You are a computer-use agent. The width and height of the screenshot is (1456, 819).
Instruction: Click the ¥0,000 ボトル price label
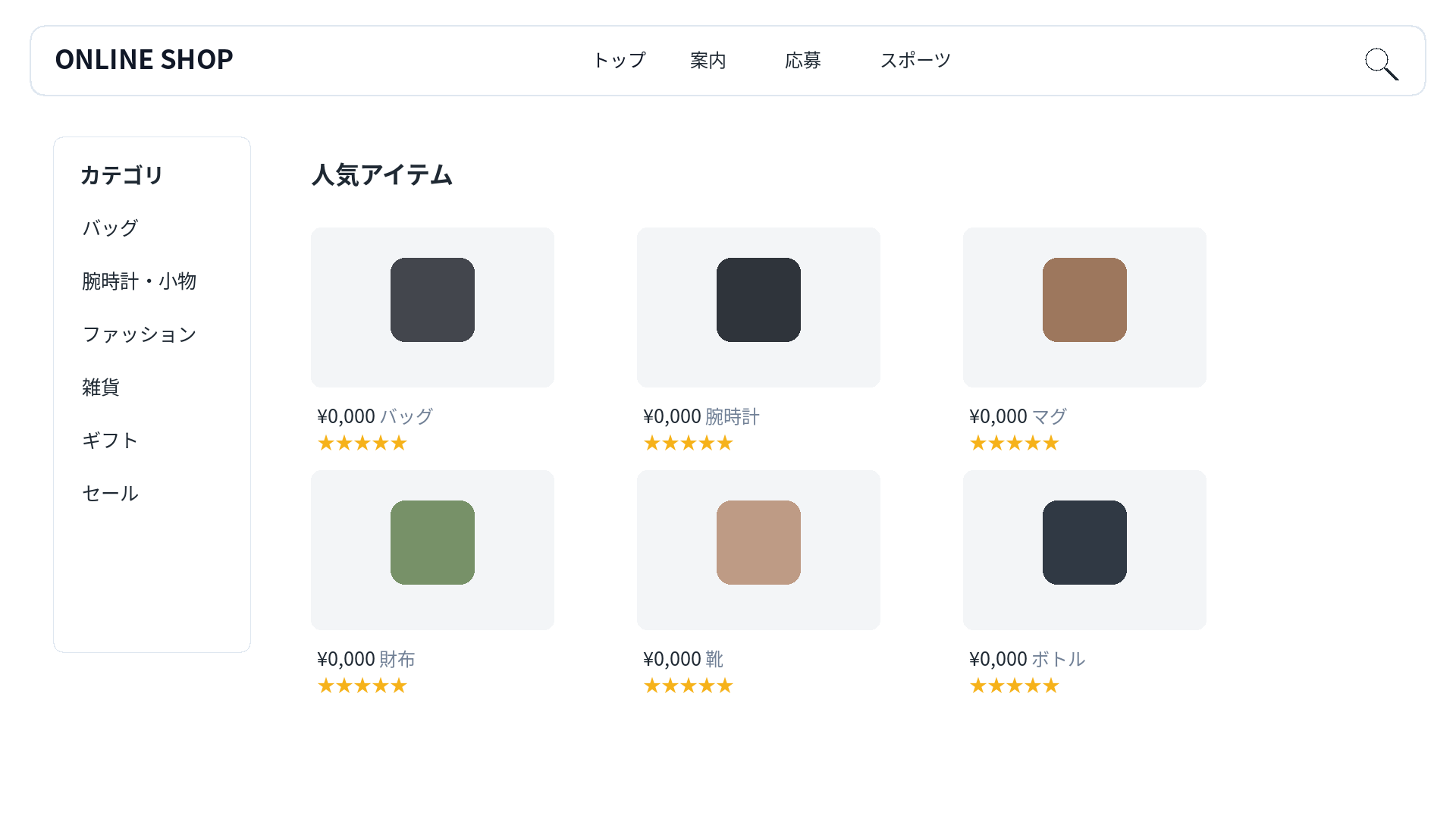1027,659
